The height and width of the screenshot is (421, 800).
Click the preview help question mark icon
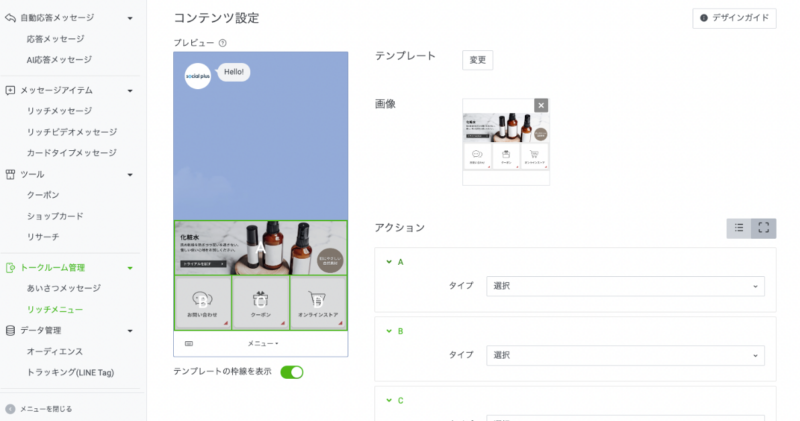pos(222,43)
